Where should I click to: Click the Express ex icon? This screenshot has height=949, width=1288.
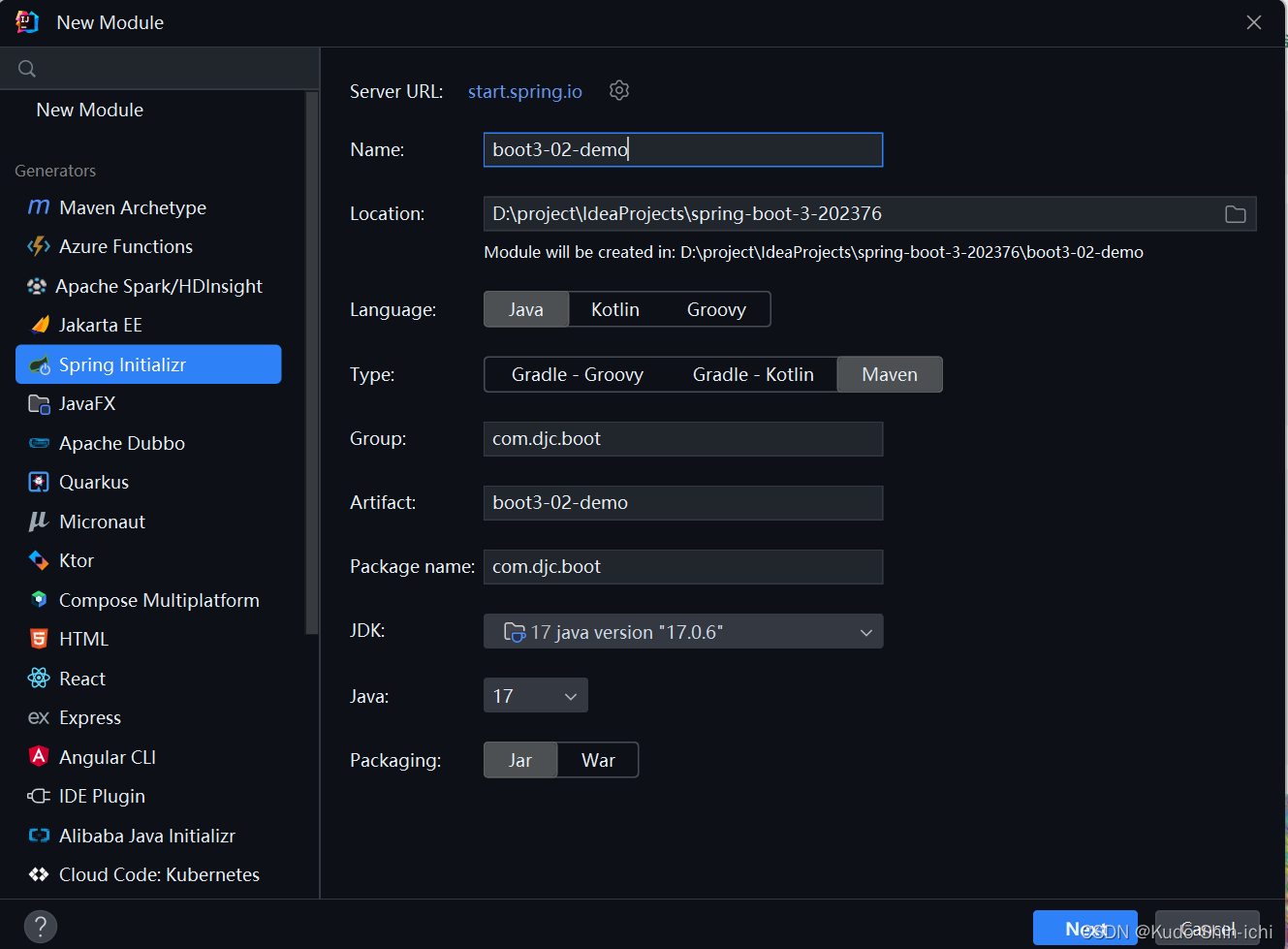click(39, 717)
